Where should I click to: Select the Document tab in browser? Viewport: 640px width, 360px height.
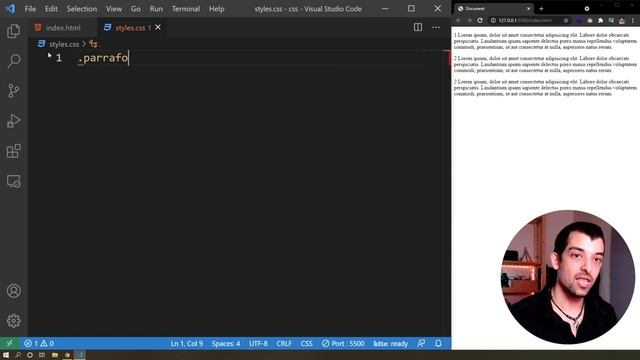(x=494, y=9)
